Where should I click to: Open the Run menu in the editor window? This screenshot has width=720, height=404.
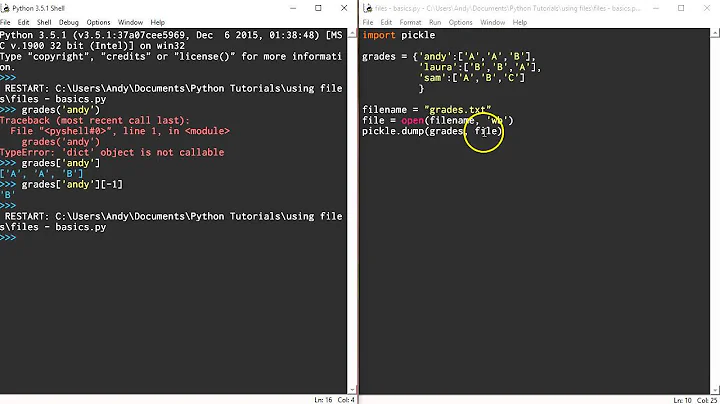click(435, 22)
